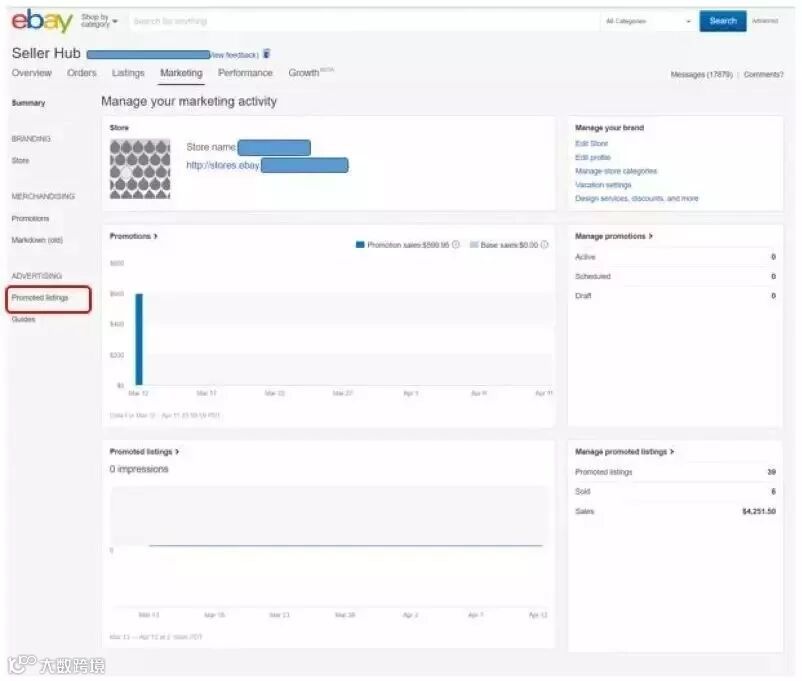Click the blue Mar 12 sales bar
Screen dimensions: 802x681
click(139, 339)
